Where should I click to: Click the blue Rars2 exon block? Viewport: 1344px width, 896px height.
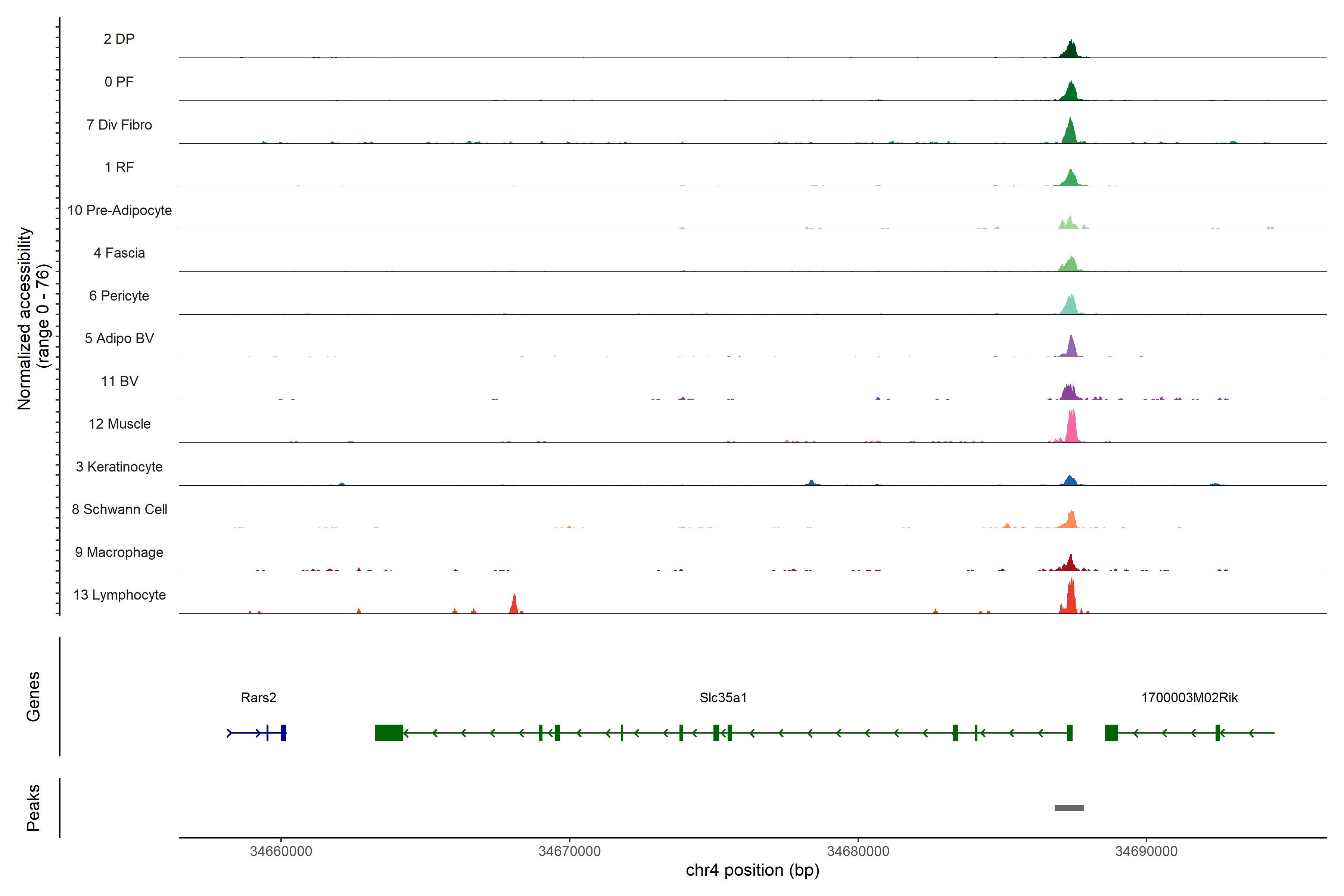[283, 732]
